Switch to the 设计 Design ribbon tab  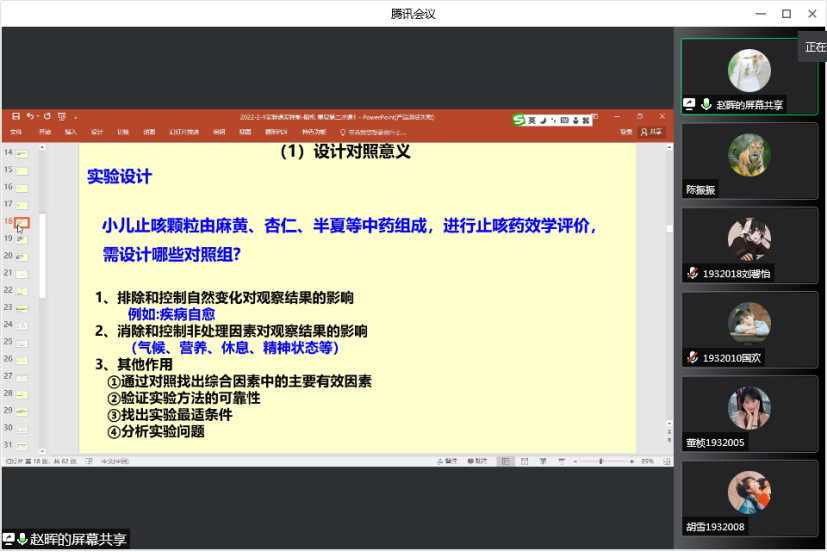click(x=97, y=132)
